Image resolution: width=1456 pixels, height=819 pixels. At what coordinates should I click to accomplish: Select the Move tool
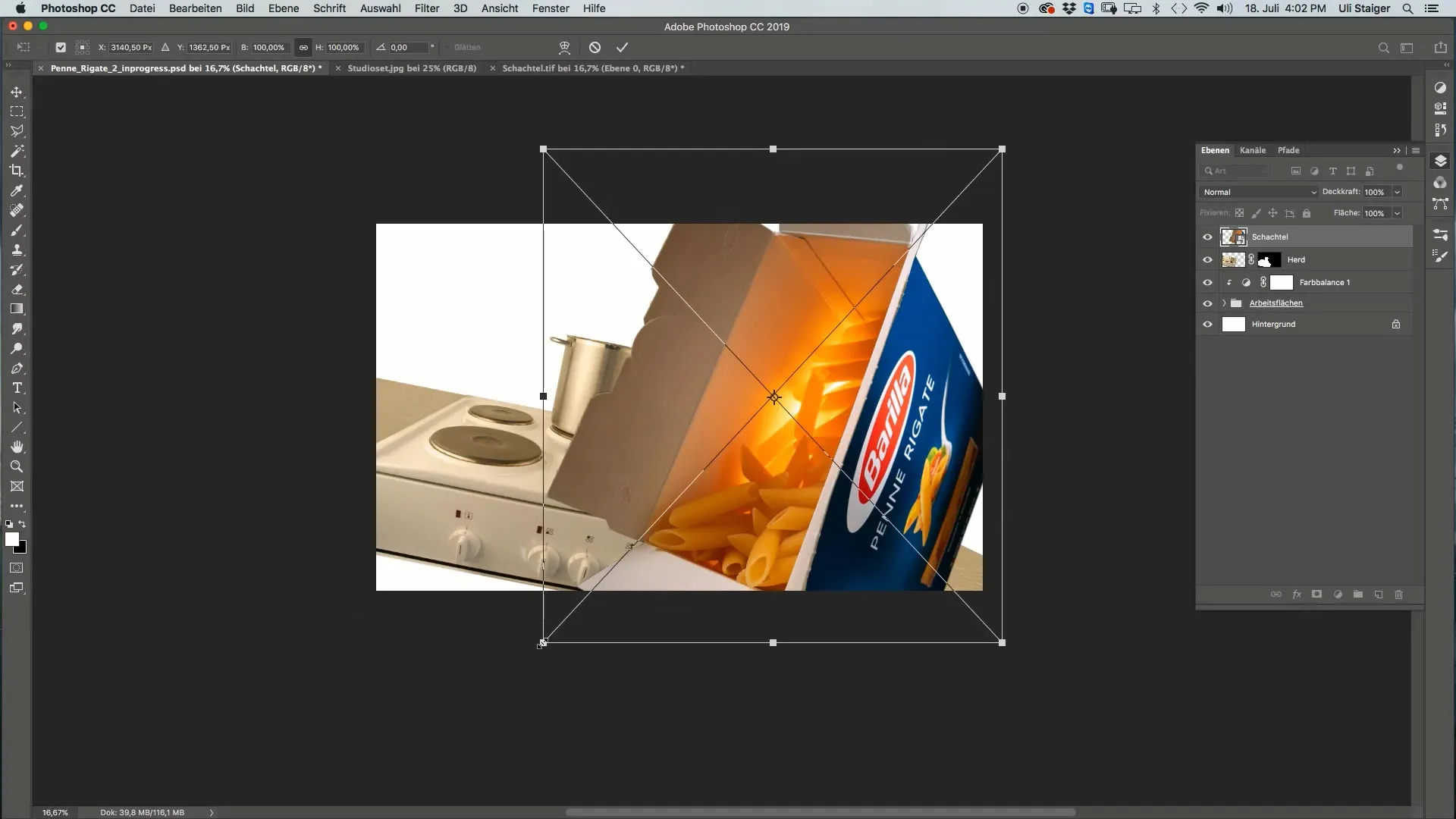pyautogui.click(x=17, y=92)
